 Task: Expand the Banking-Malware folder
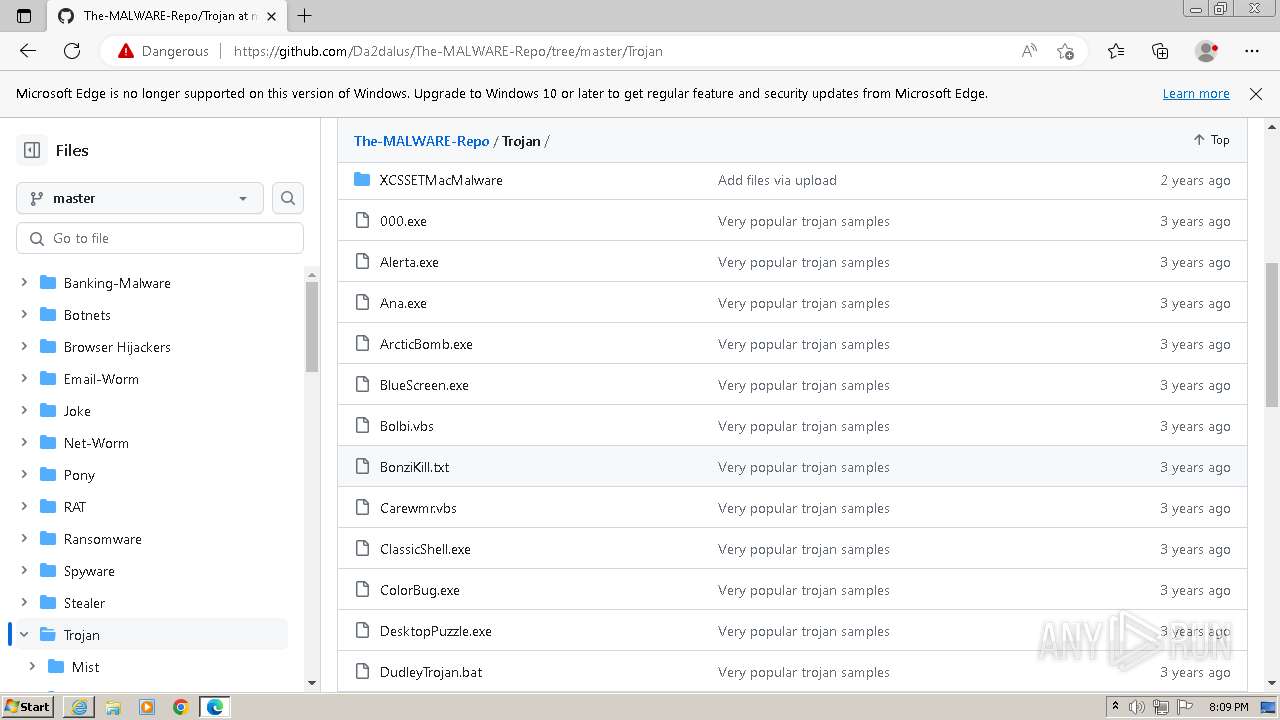[24, 283]
